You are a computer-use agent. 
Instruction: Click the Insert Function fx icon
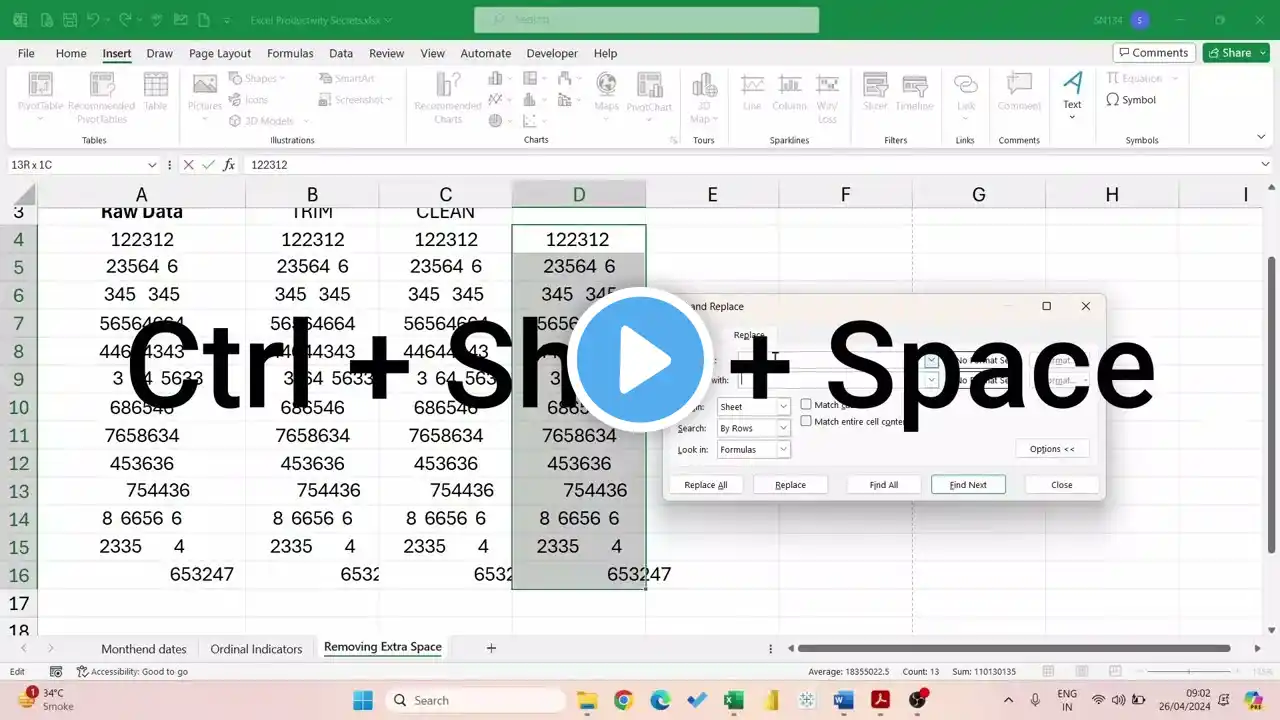tap(229, 165)
